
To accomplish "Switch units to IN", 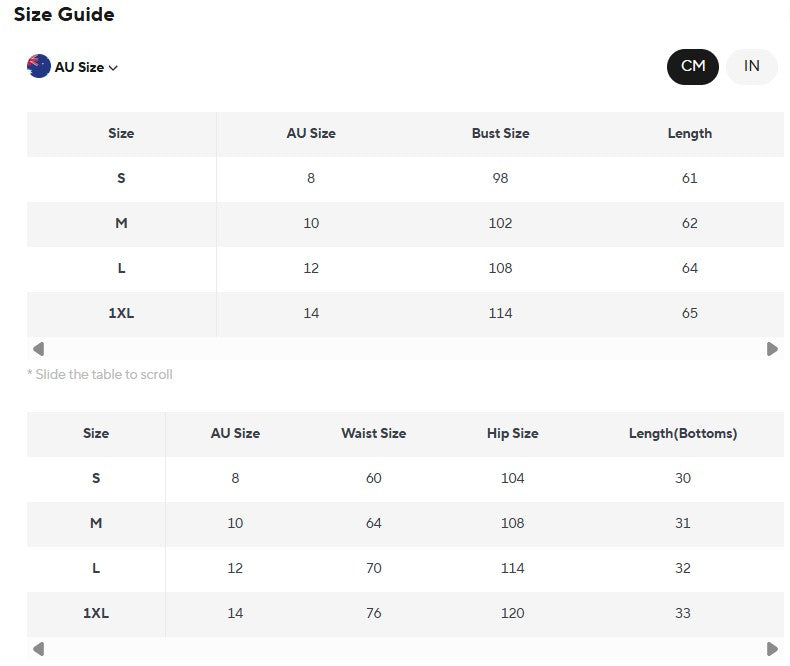I will pyautogui.click(x=752, y=66).
